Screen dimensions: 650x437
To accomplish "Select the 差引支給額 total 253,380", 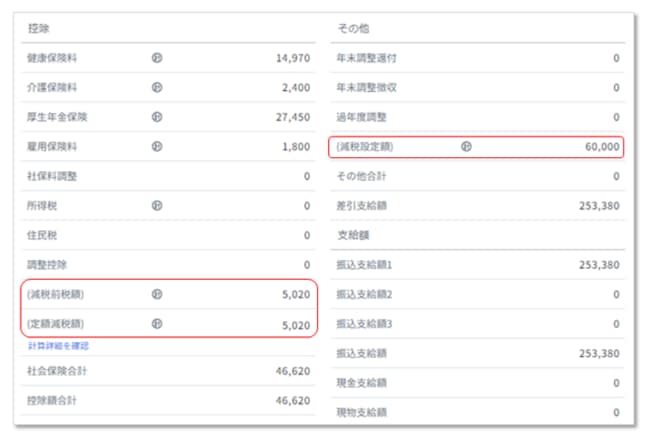I will tap(599, 205).
